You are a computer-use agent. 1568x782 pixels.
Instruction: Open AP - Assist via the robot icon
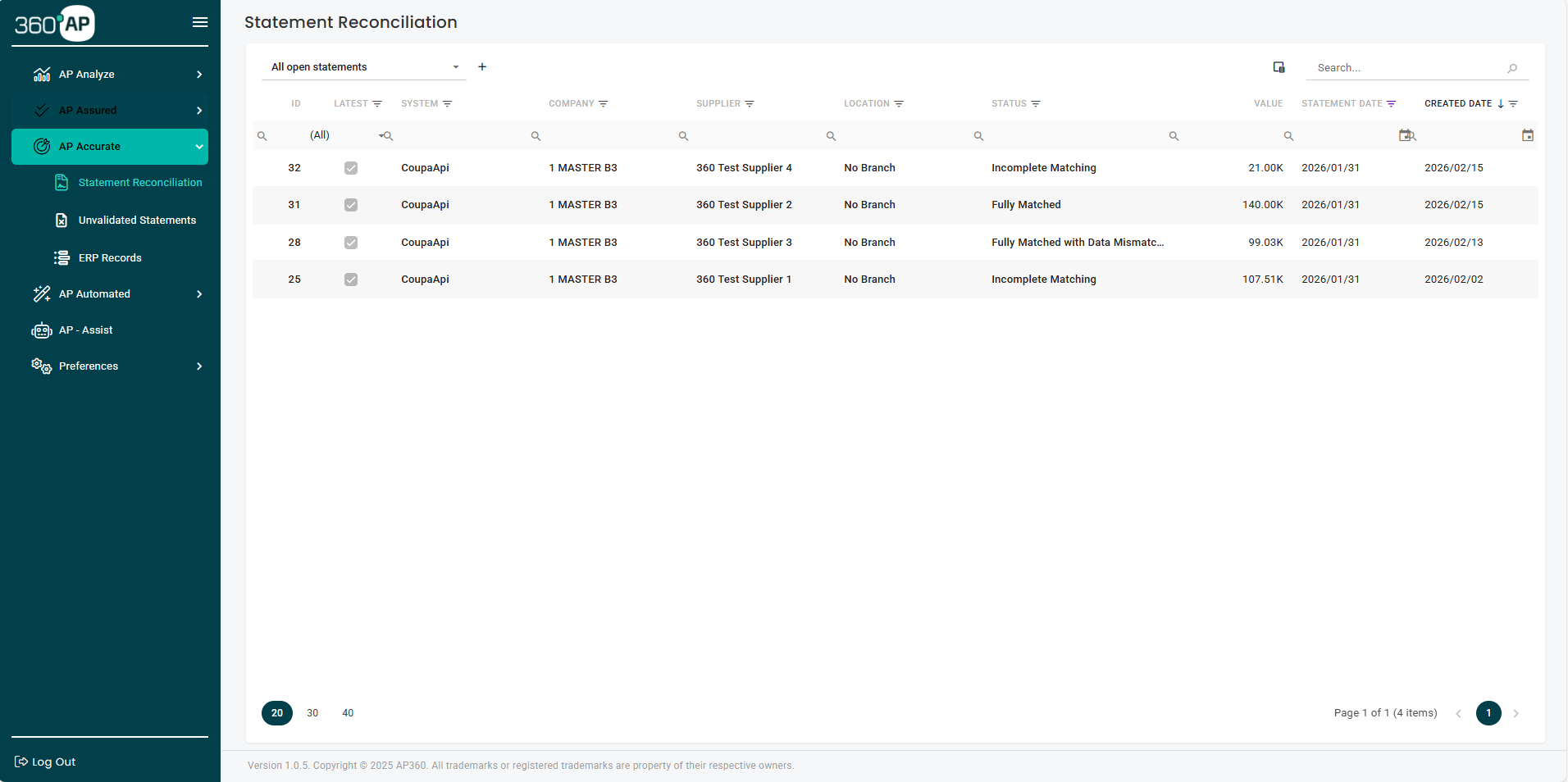[41, 330]
